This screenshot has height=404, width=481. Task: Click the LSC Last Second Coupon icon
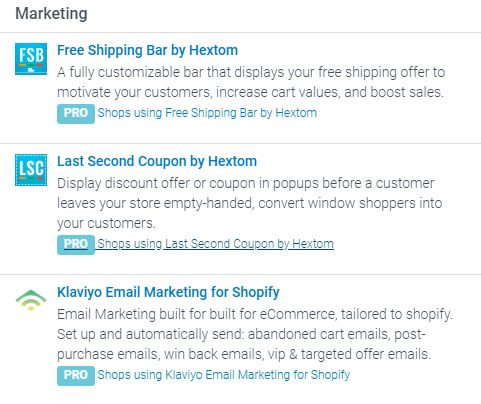(31, 170)
